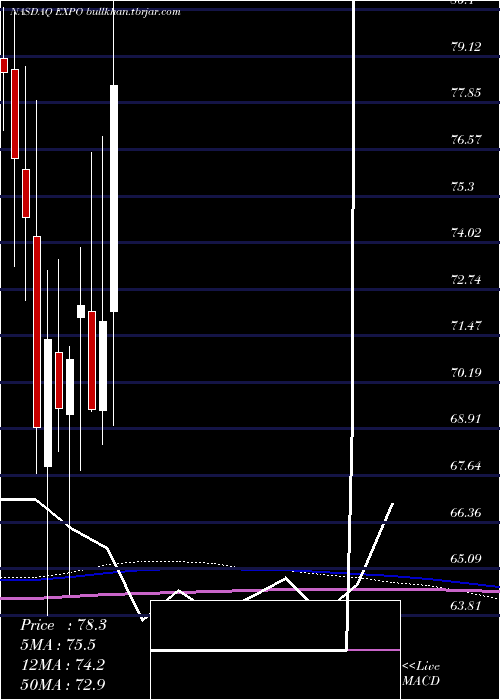The image size is (500, 700).
Task: Select the 71.47 price axis label
Action: [467, 326]
